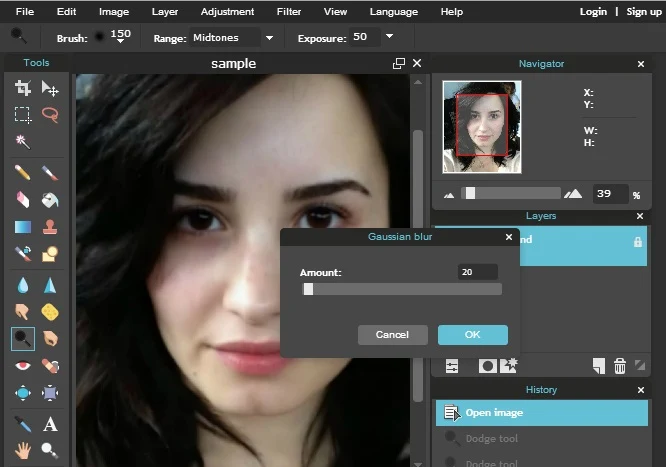Open the Brush size dropdown

click(x=121, y=41)
